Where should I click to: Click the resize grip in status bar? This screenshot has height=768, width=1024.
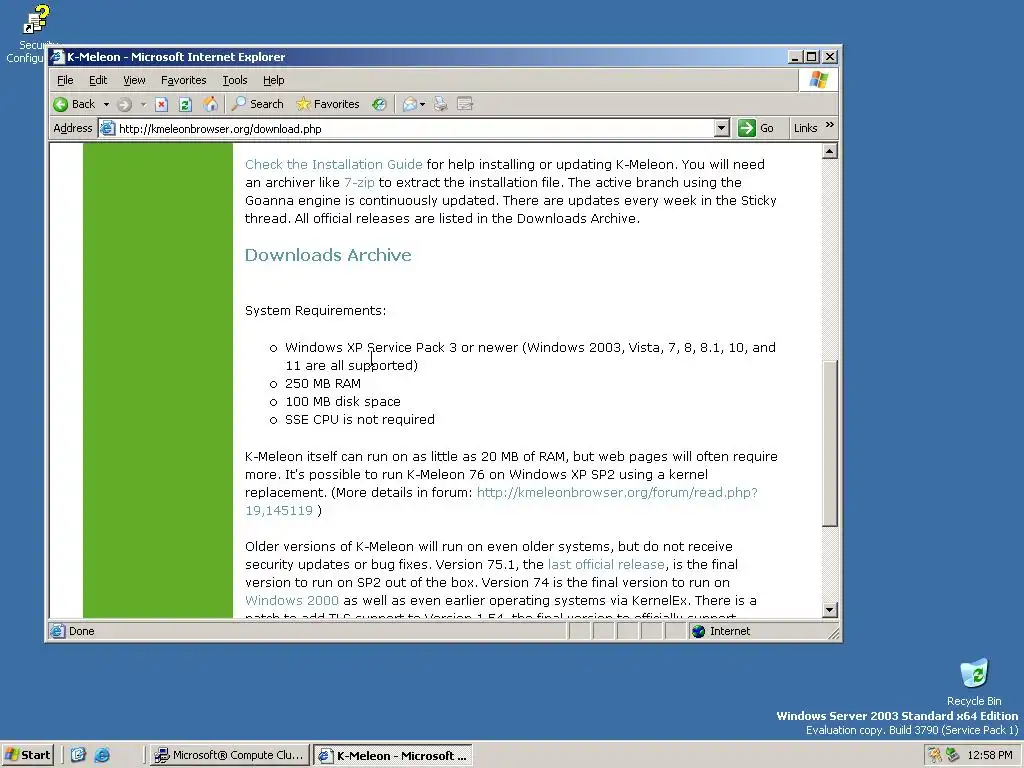click(x=833, y=632)
